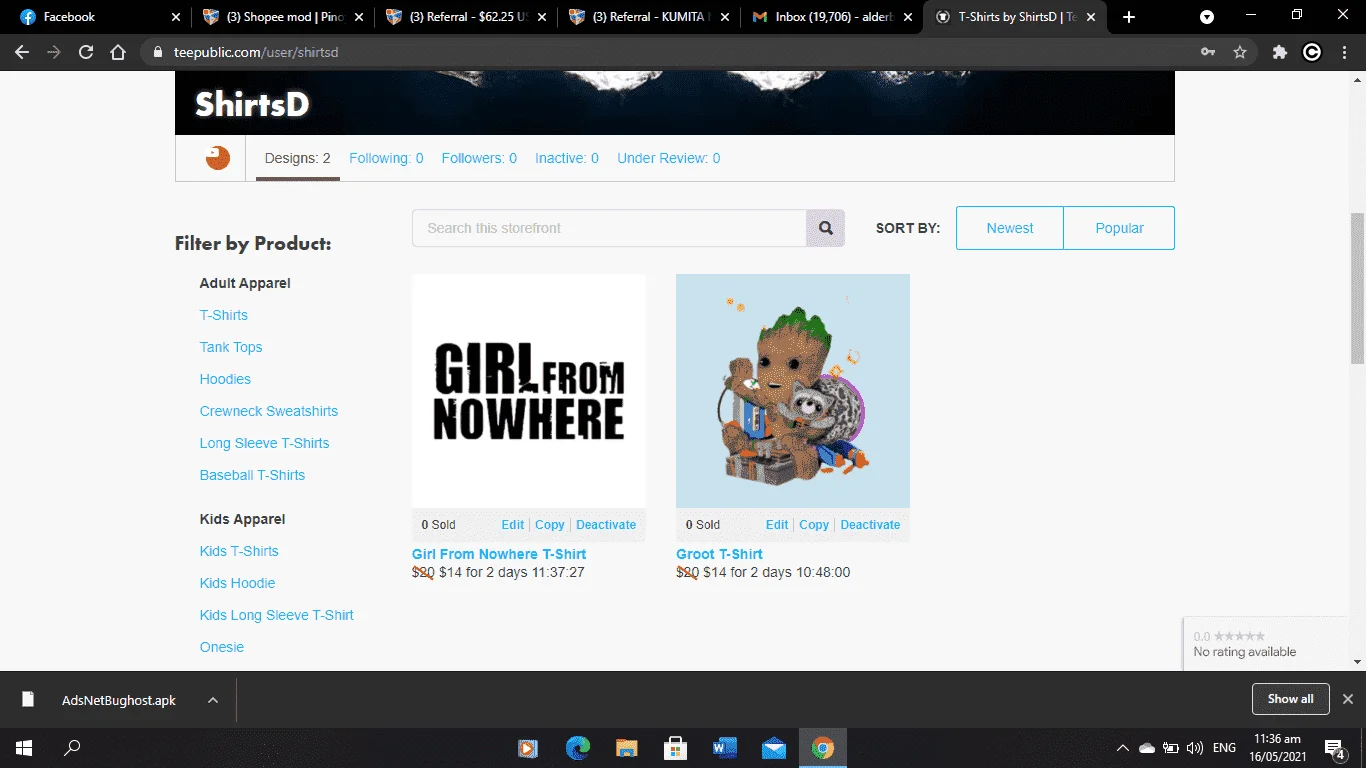Image resolution: width=1366 pixels, height=768 pixels.
Task: Check the battery status icon
Action: [1171, 748]
